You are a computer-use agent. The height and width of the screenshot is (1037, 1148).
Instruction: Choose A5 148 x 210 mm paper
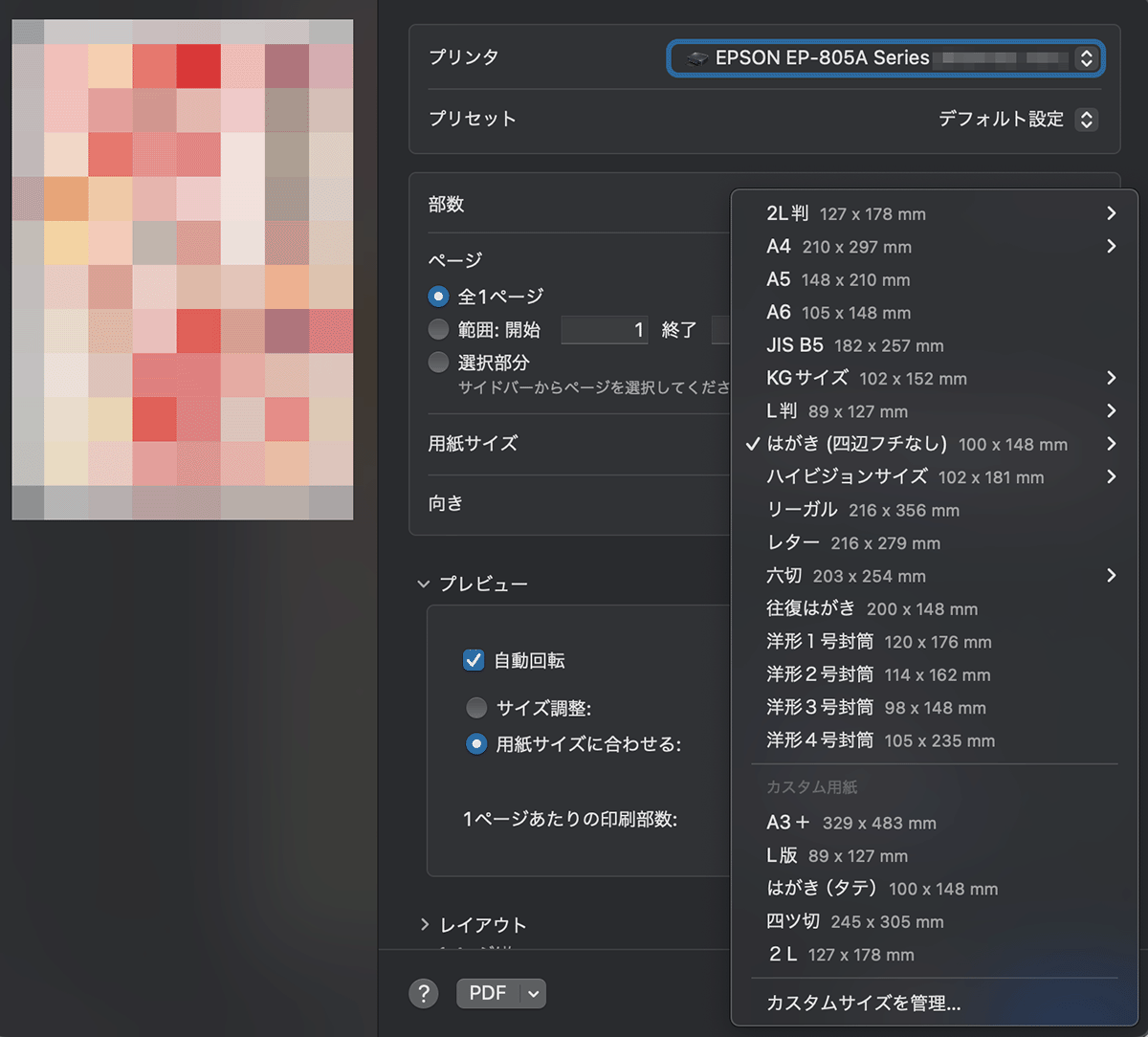tap(935, 279)
